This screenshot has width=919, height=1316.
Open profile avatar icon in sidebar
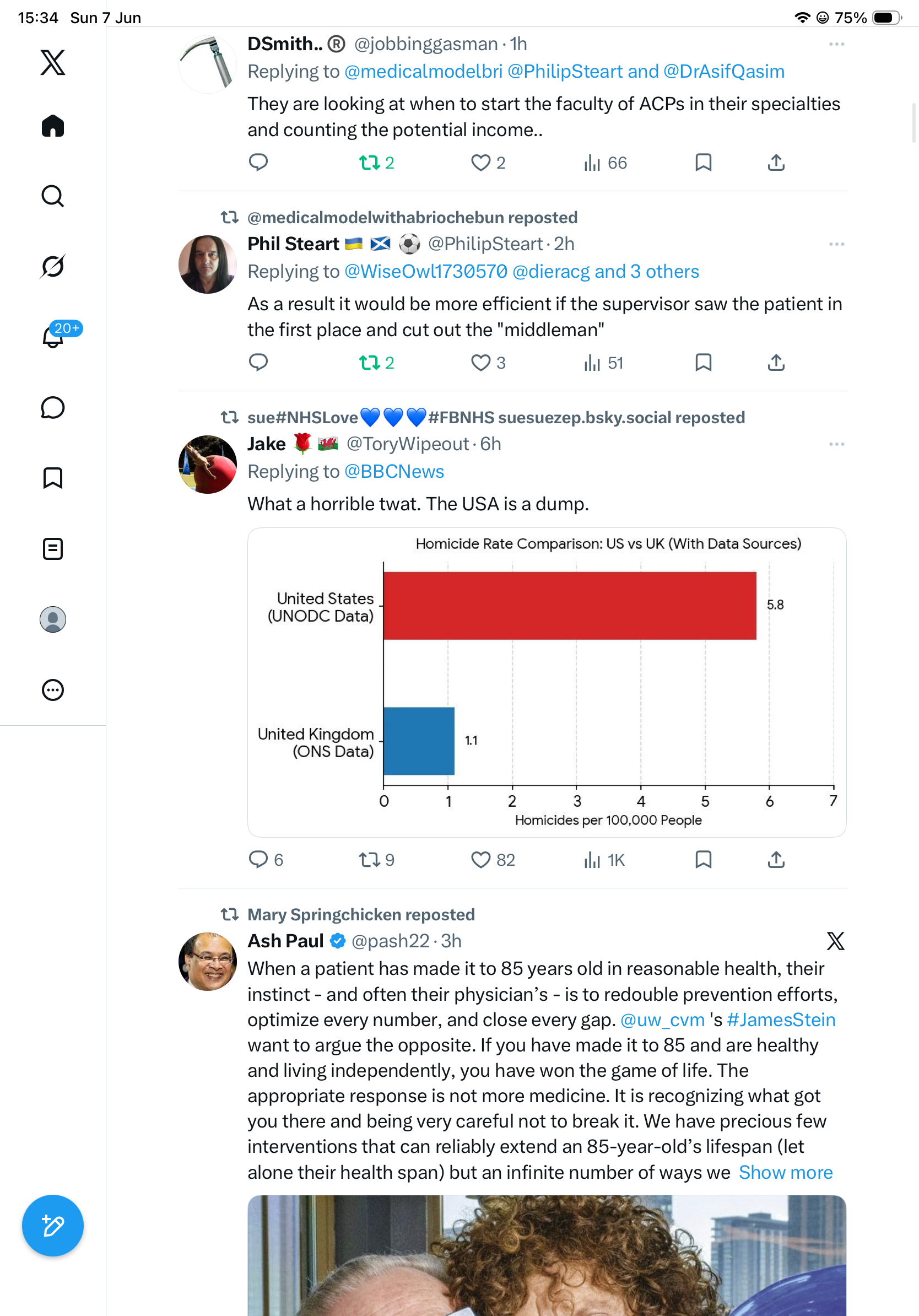click(53, 619)
